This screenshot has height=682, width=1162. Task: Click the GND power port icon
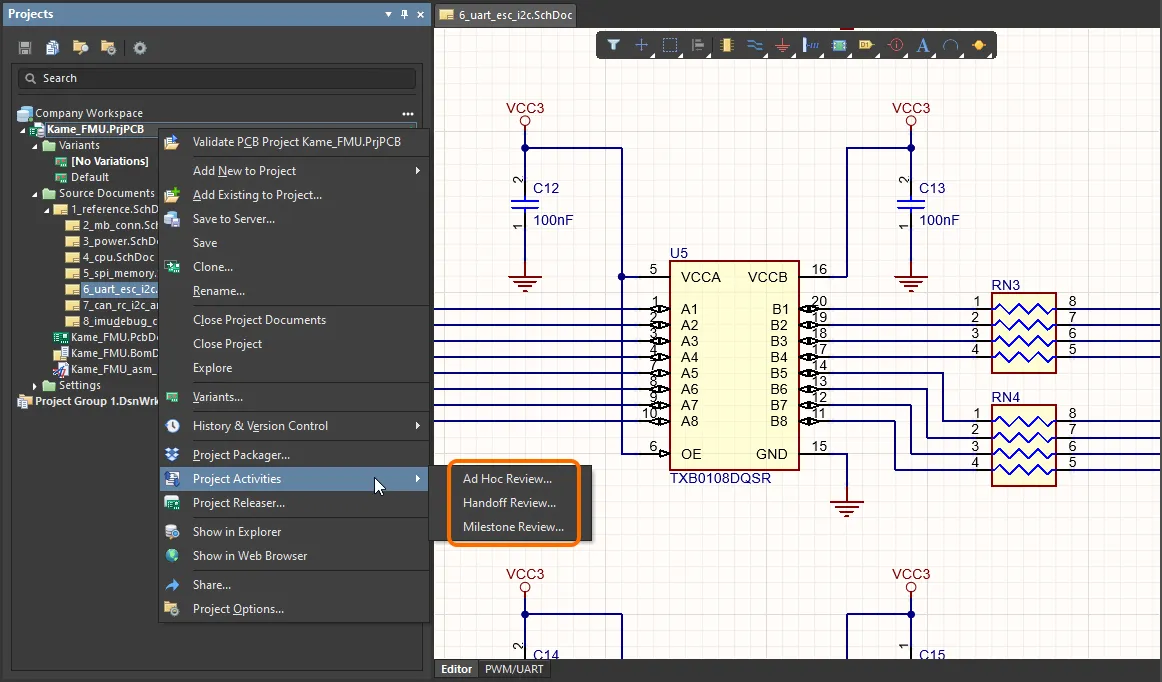click(x=782, y=45)
